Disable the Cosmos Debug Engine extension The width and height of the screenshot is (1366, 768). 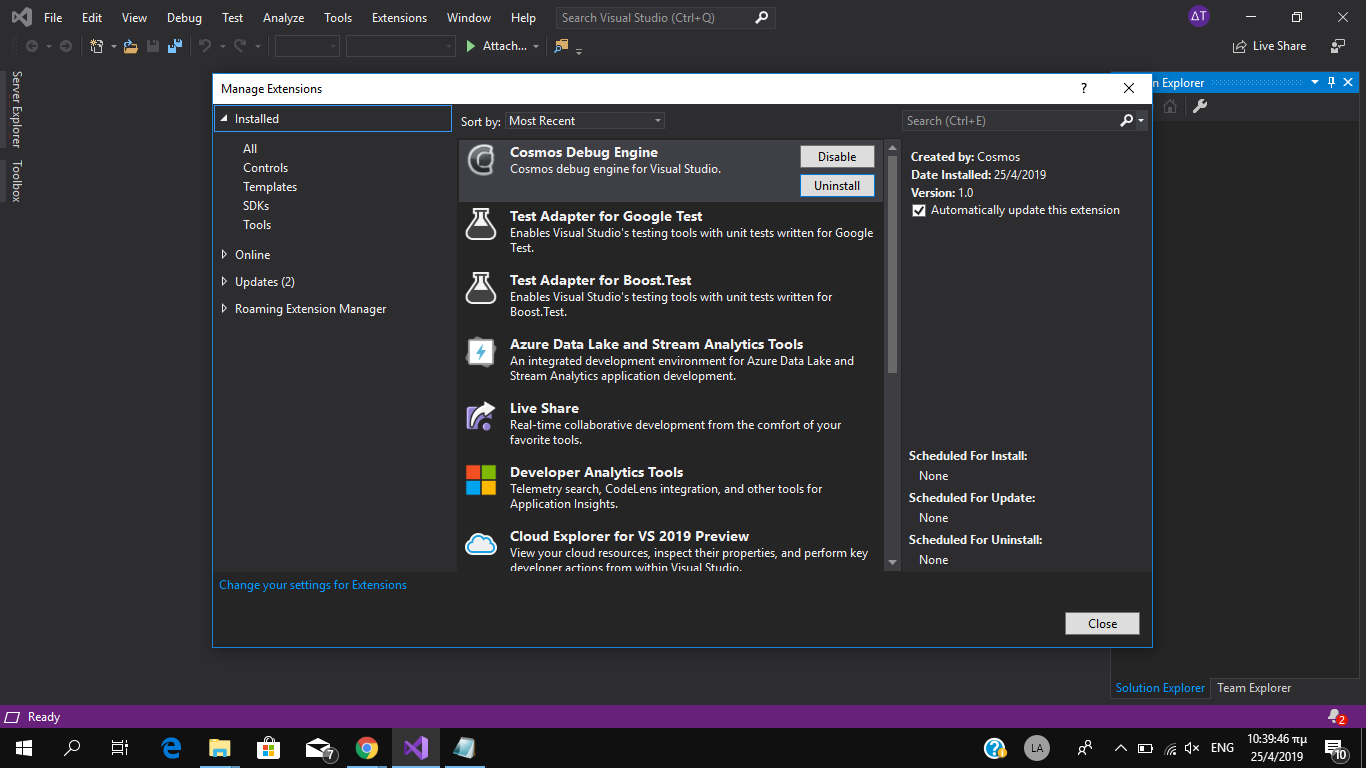tap(837, 157)
